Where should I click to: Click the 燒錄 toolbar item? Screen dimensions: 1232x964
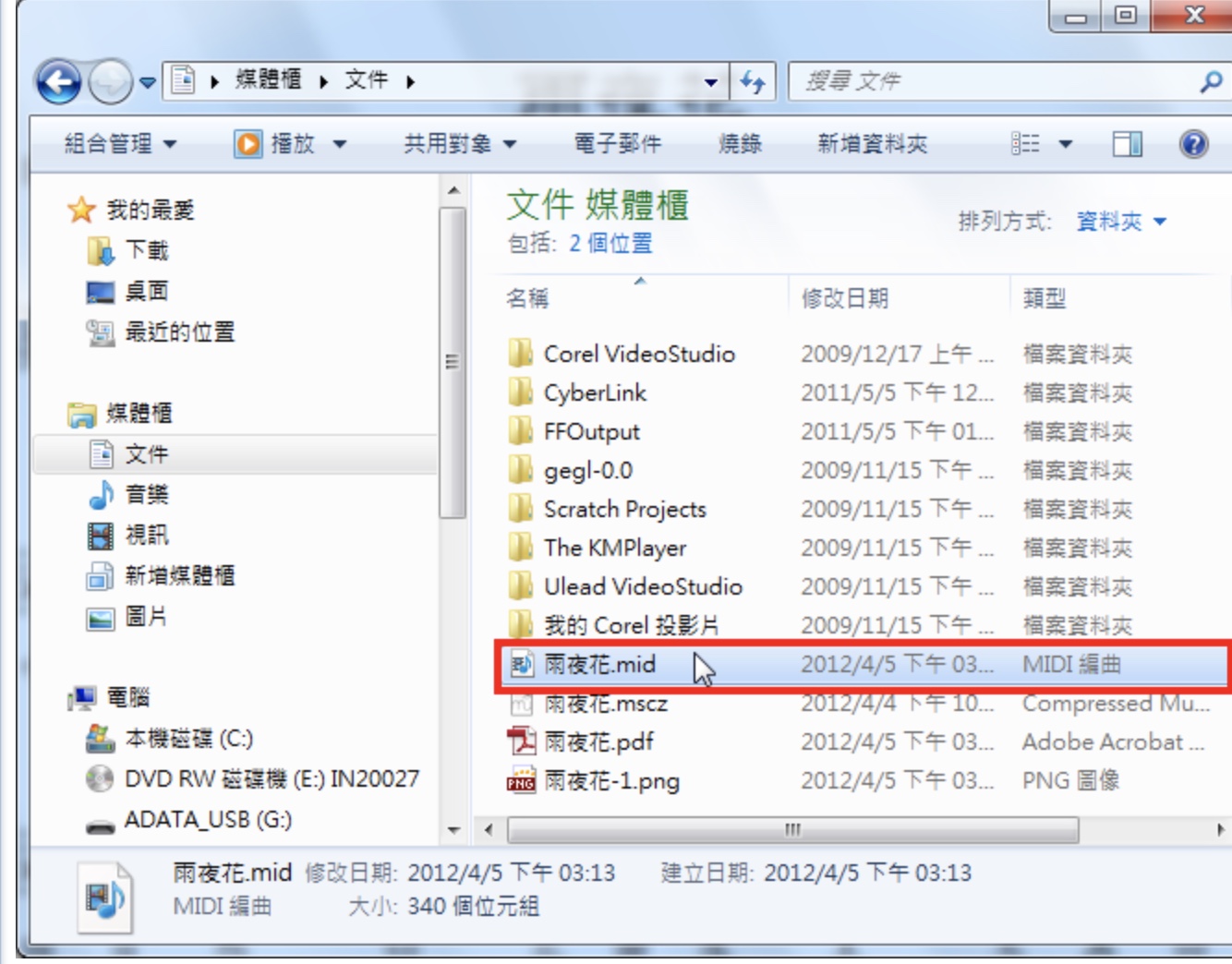[741, 144]
